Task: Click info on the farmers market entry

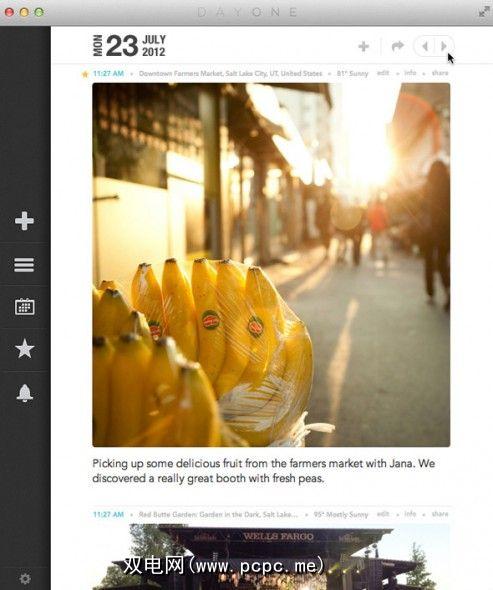Action: tap(410, 73)
